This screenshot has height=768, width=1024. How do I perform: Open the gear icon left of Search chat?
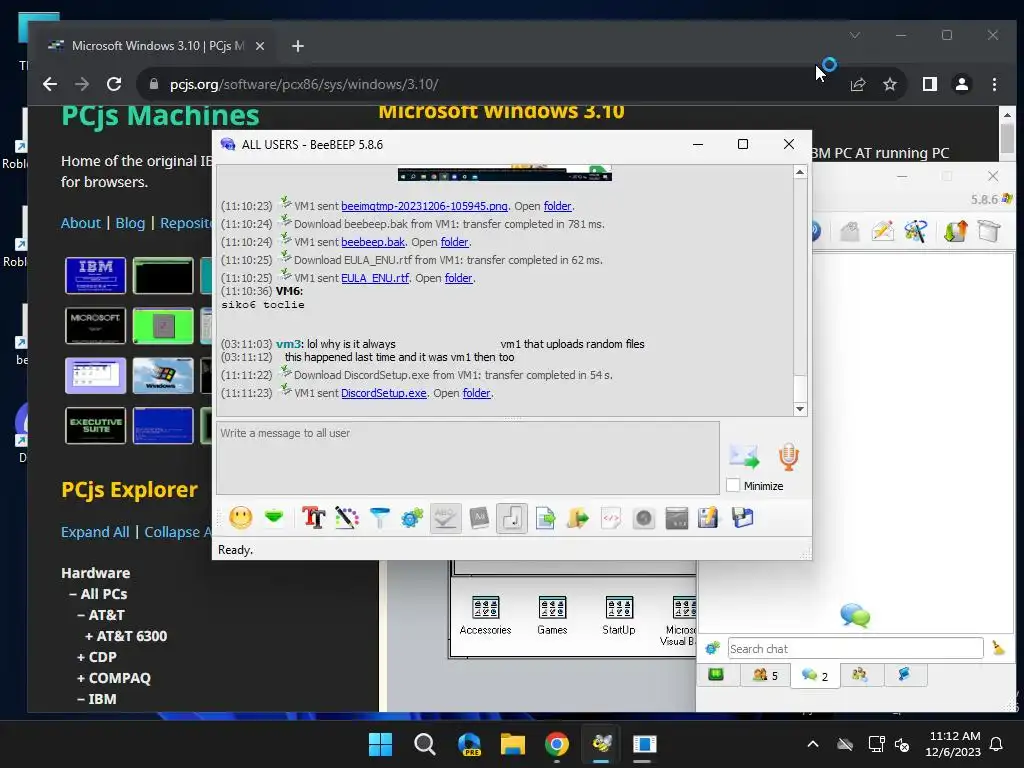[712, 648]
